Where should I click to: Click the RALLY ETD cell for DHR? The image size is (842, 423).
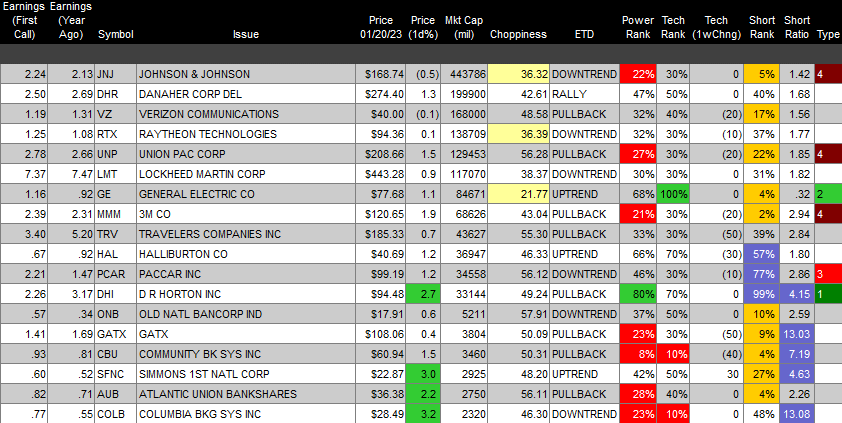584,94
